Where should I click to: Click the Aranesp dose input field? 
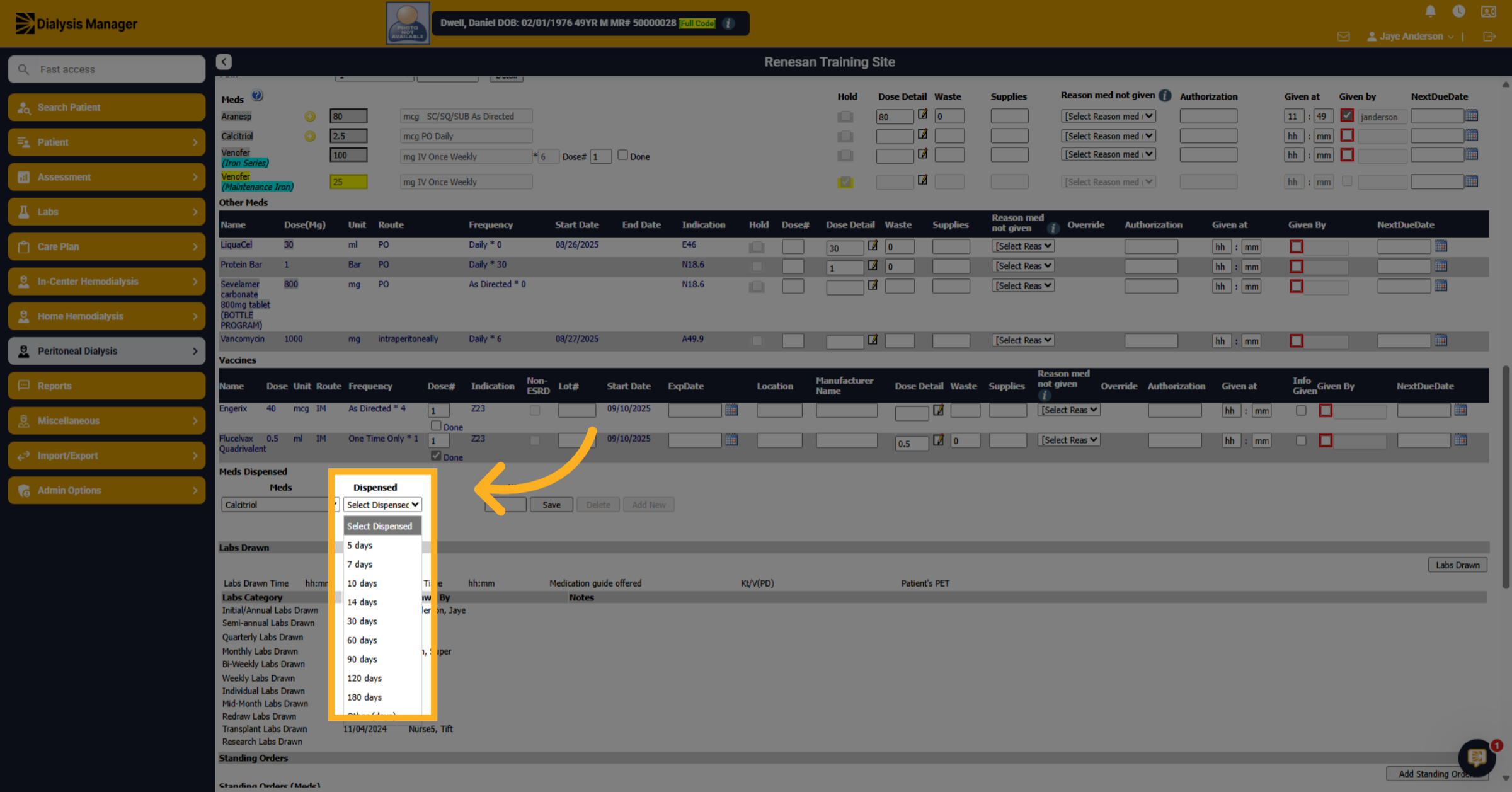pyautogui.click(x=348, y=116)
